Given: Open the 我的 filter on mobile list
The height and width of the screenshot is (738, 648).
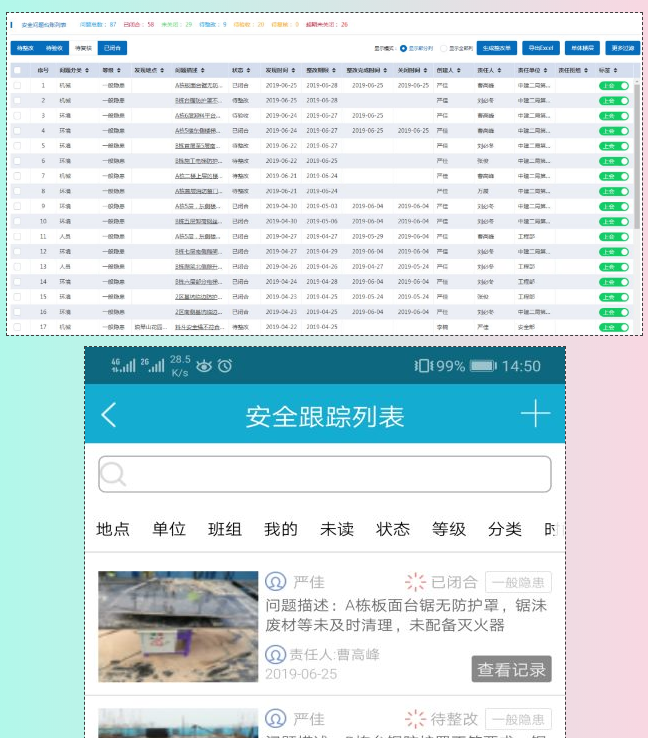Looking at the screenshot, I should pyautogui.click(x=281, y=529).
